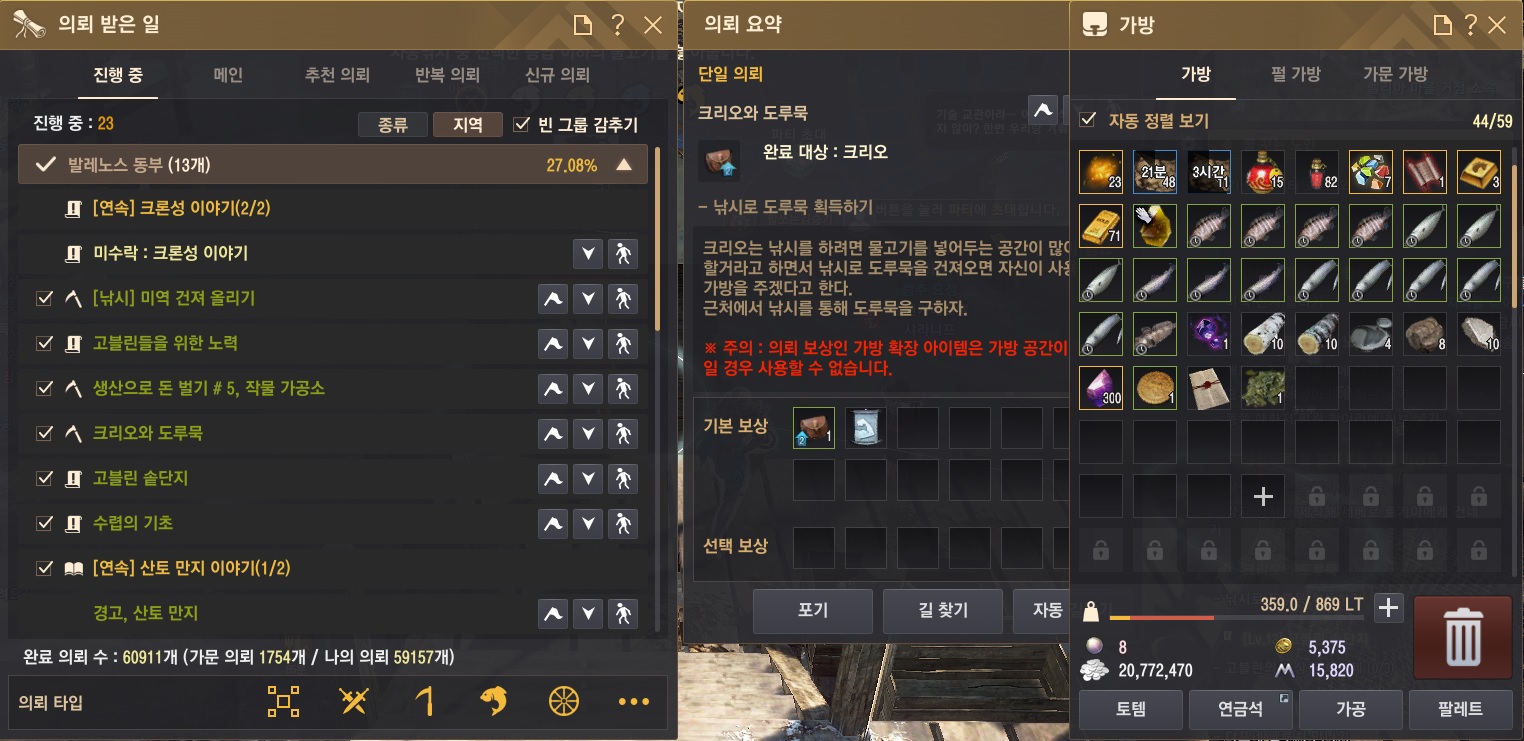Click the 포기 button to abandon quest
1524x741 pixels.
[x=812, y=610]
